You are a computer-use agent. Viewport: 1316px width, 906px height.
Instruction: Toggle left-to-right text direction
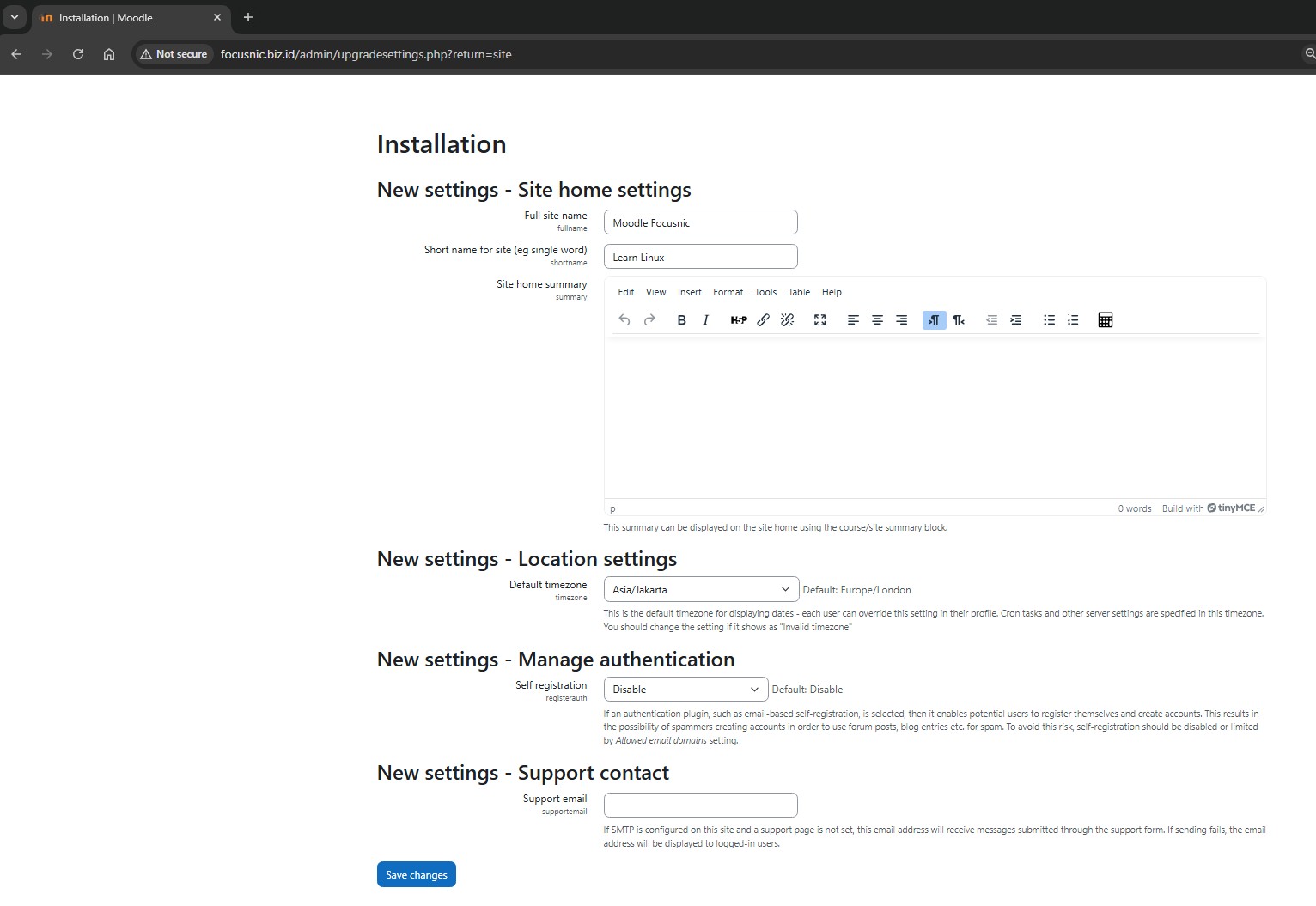tap(934, 320)
